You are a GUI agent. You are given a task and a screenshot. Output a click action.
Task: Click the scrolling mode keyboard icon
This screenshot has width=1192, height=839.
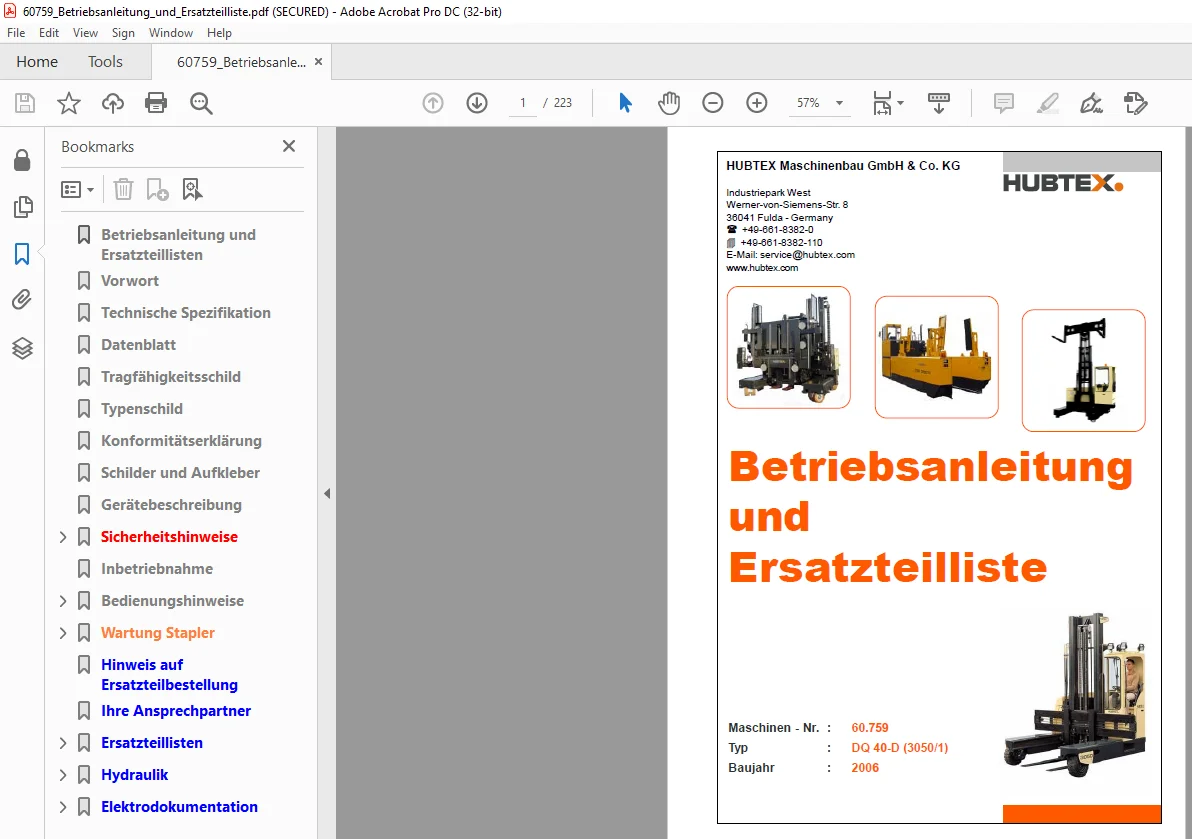(939, 103)
